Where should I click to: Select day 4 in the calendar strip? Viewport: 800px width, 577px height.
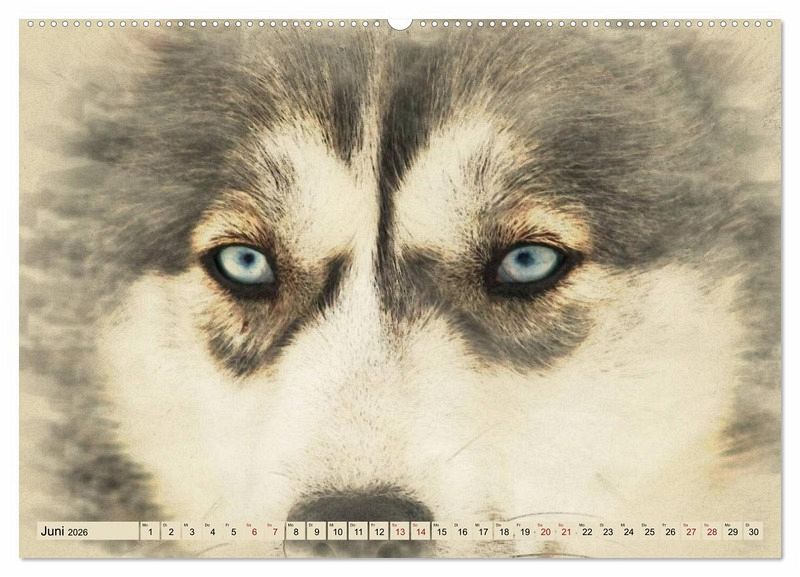[212, 531]
